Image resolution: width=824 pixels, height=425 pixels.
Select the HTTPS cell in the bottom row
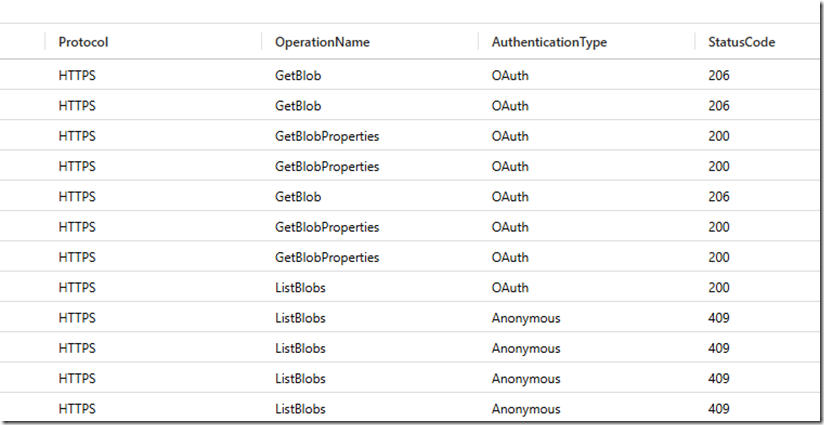[x=77, y=409]
